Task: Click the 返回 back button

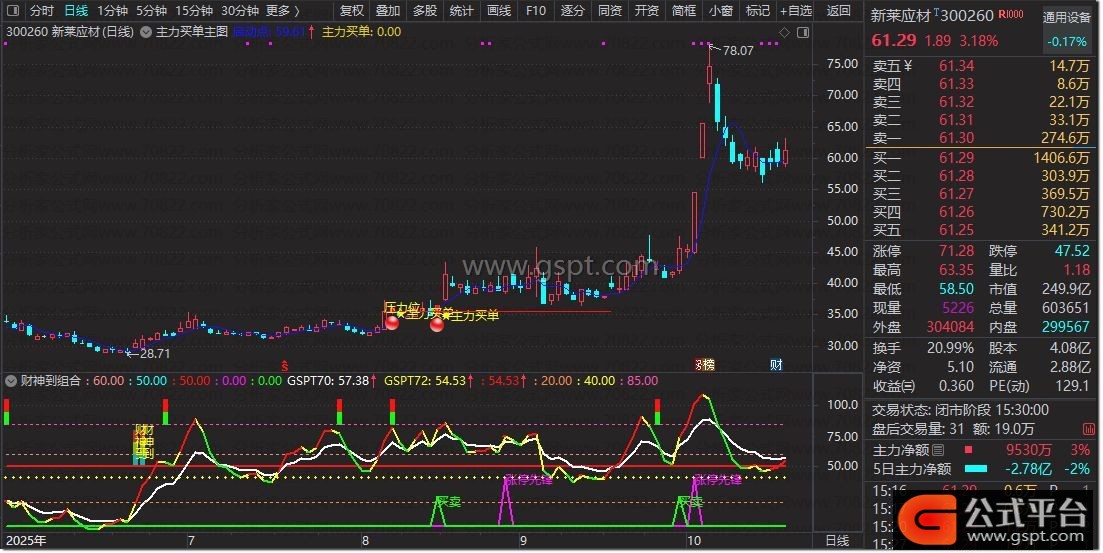Action: [839, 11]
